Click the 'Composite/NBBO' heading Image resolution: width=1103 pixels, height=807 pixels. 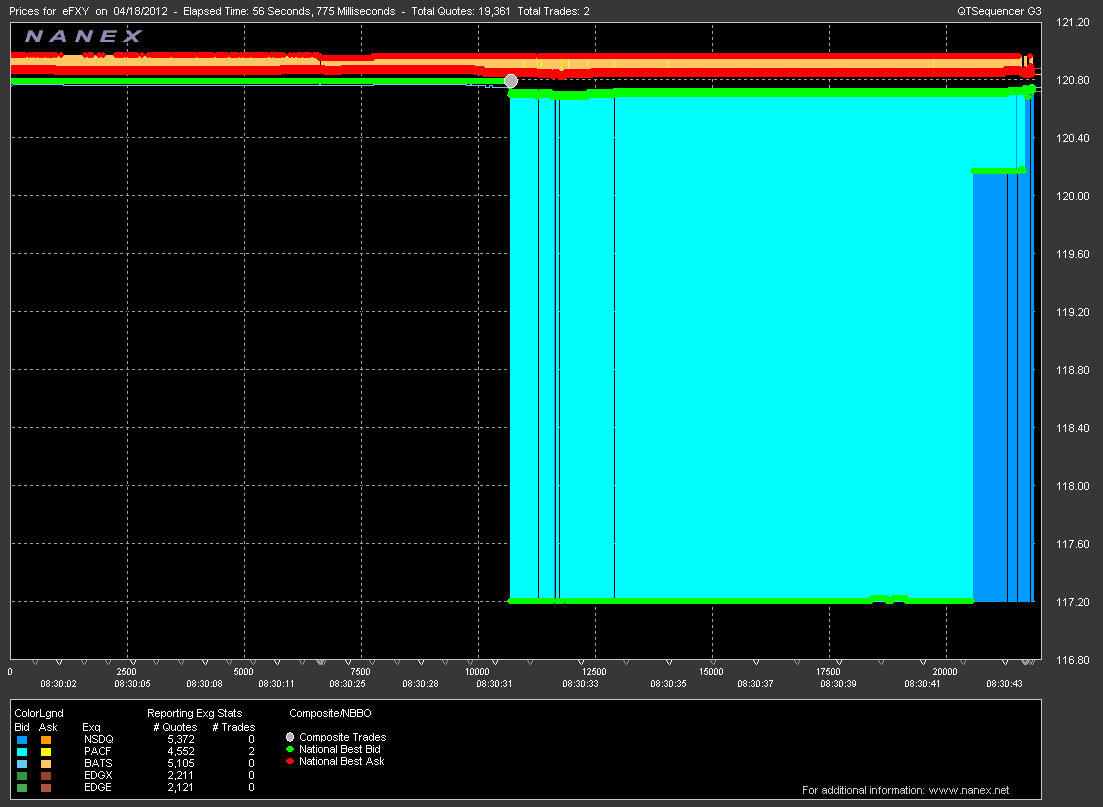pyautogui.click(x=330, y=713)
